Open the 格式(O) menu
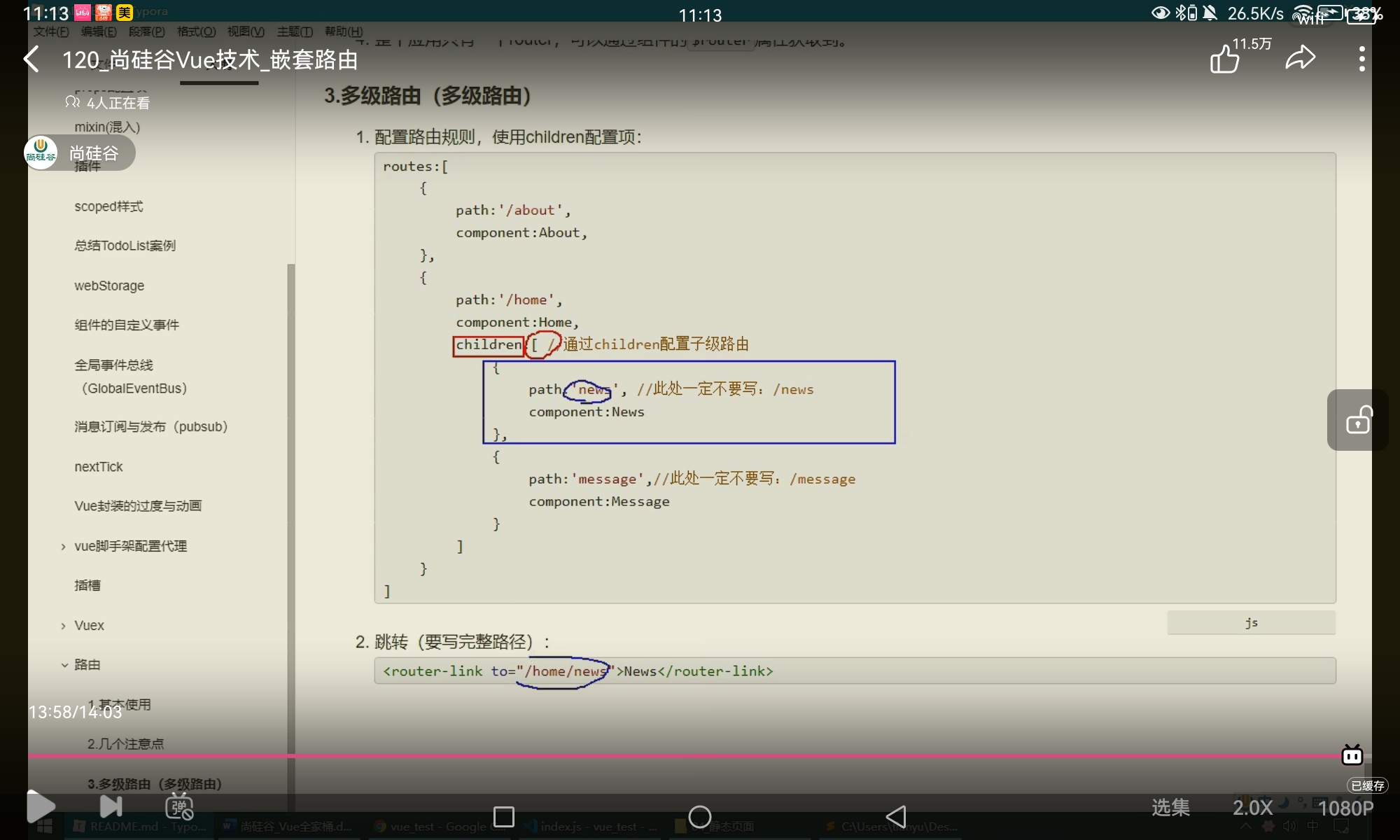The height and width of the screenshot is (840, 1400). [196, 31]
